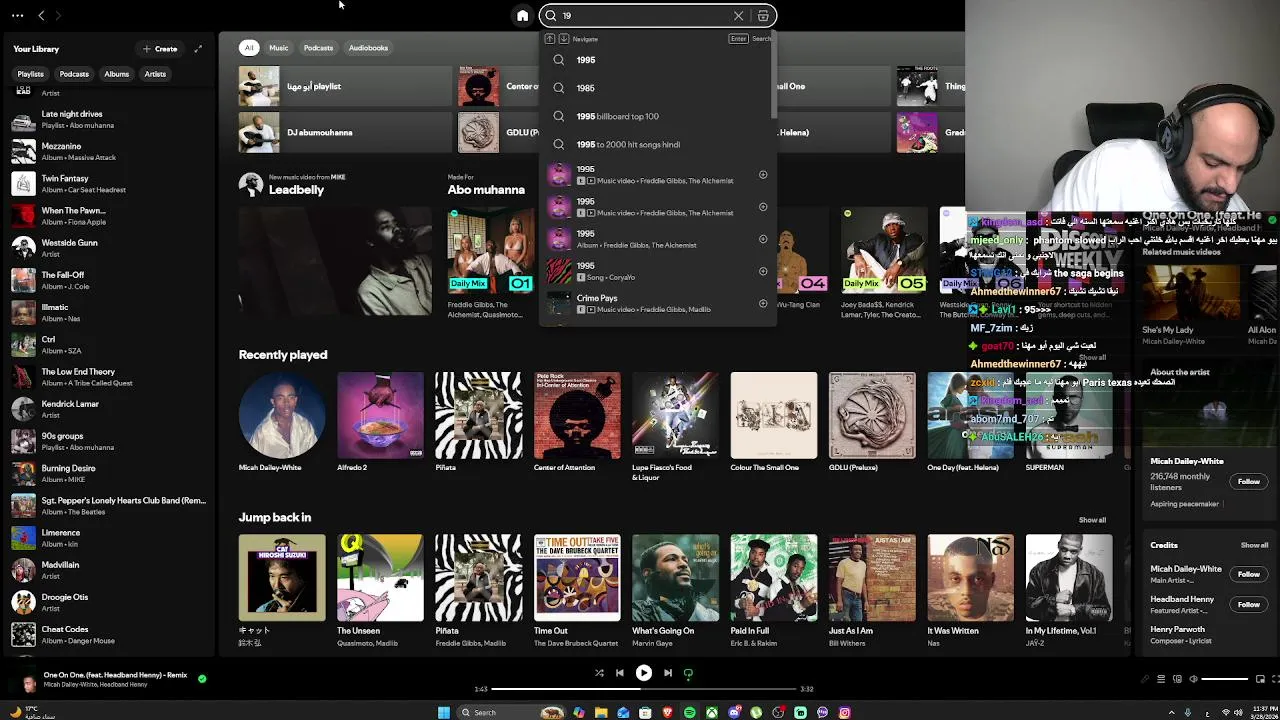Open Spotify icon in taskbar
This screenshot has height=720, width=1280.
[x=689, y=712]
